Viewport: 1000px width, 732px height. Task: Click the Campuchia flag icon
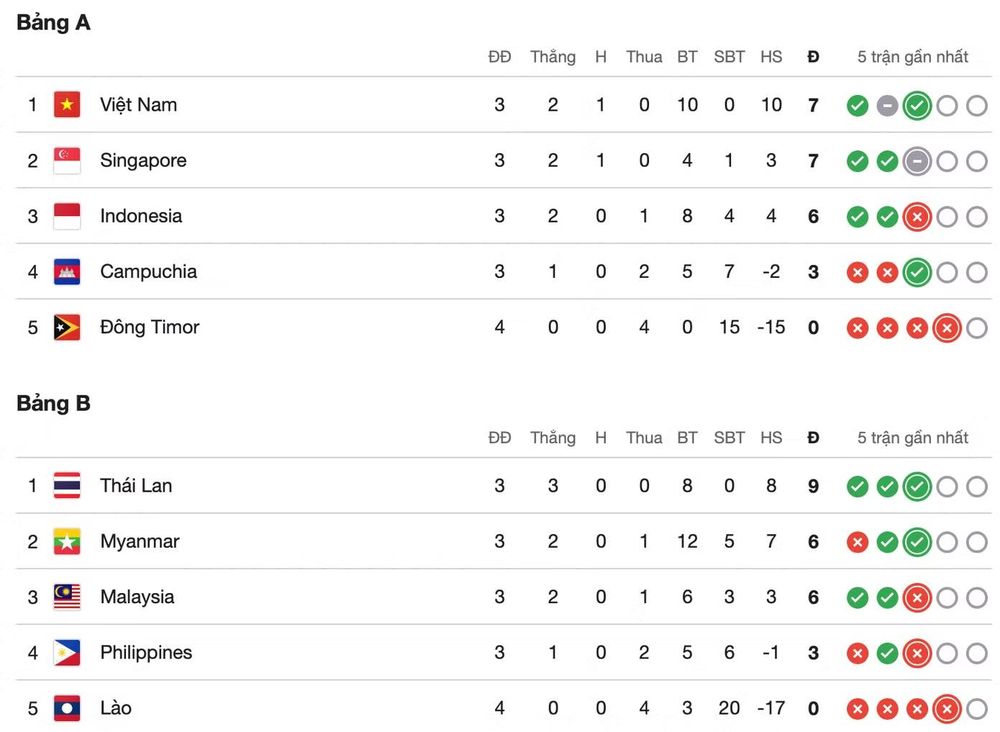pos(67,272)
